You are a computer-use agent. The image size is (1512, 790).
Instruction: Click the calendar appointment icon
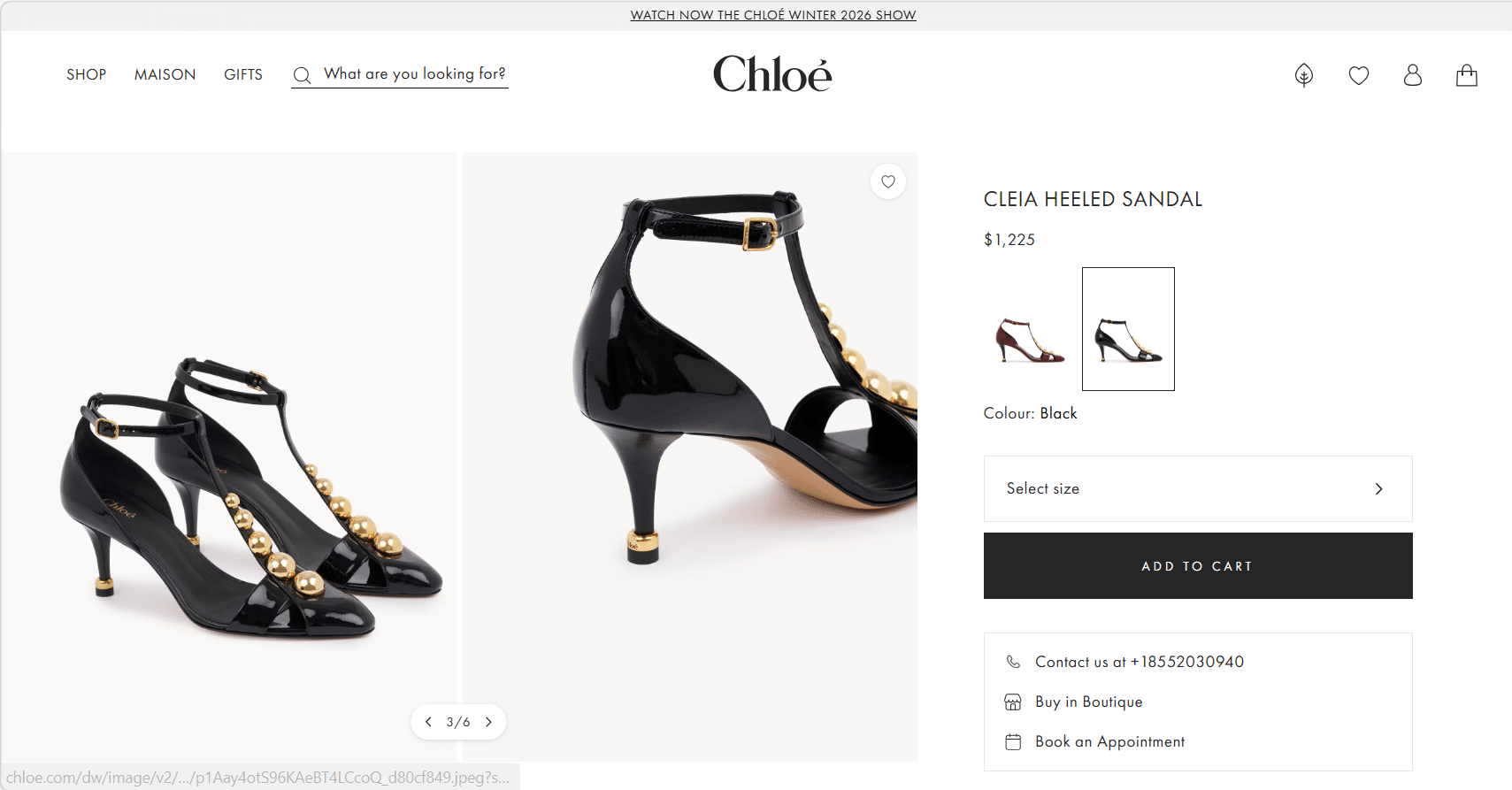pyautogui.click(x=1013, y=742)
